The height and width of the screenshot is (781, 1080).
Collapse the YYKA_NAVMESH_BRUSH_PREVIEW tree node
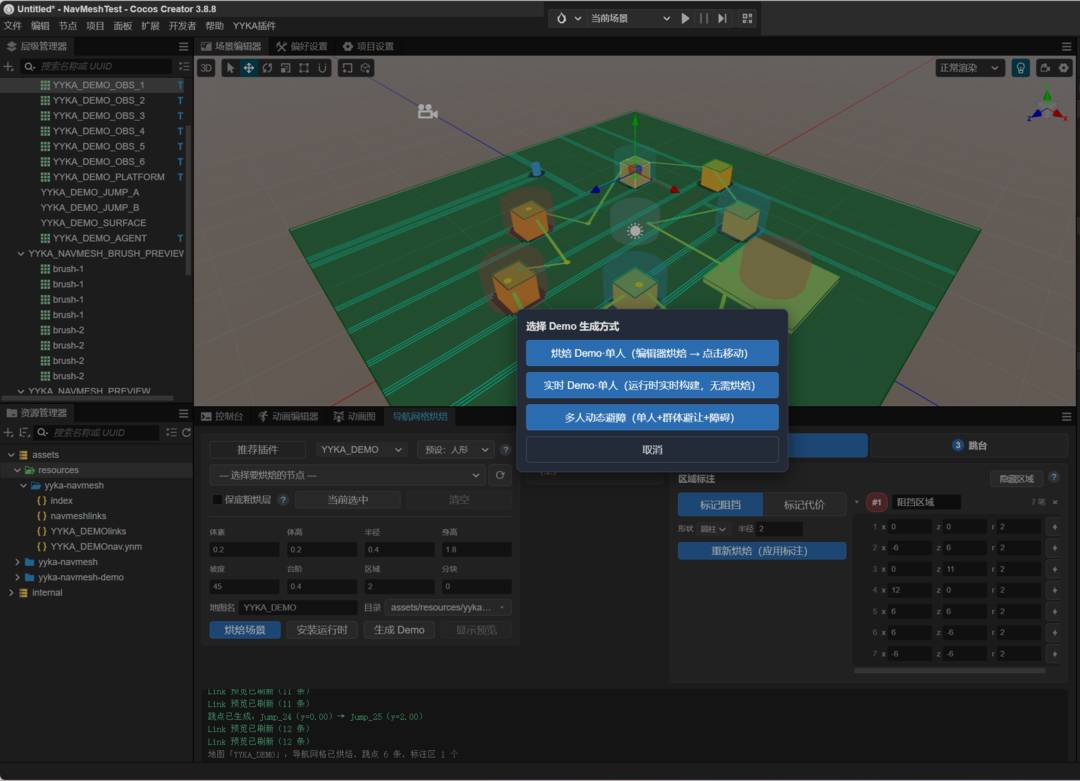pyautogui.click(x=21, y=253)
